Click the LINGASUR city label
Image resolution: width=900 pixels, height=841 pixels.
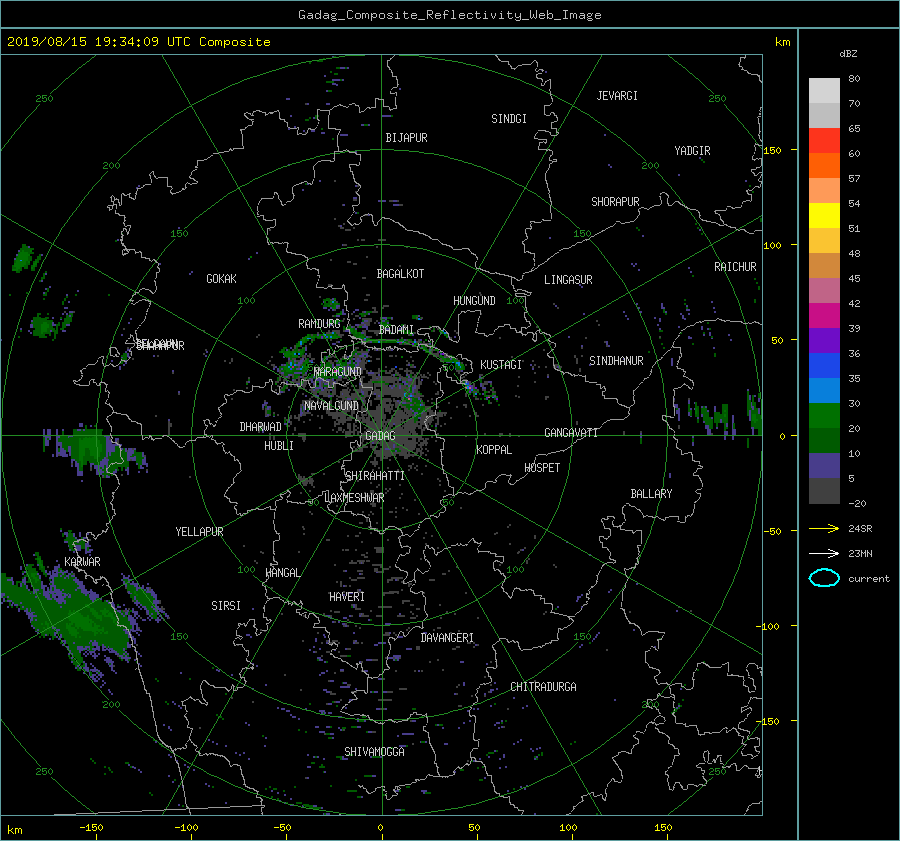[x=568, y=280]
